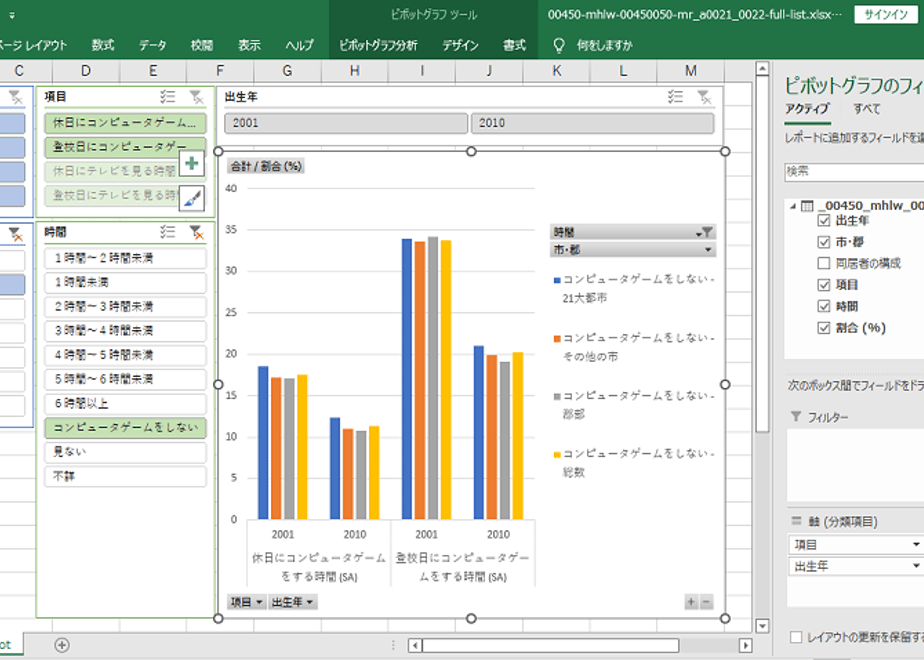Toggle multi-select in 出生年 slicer
Screen dimensions: 924x660
point(675,97)
